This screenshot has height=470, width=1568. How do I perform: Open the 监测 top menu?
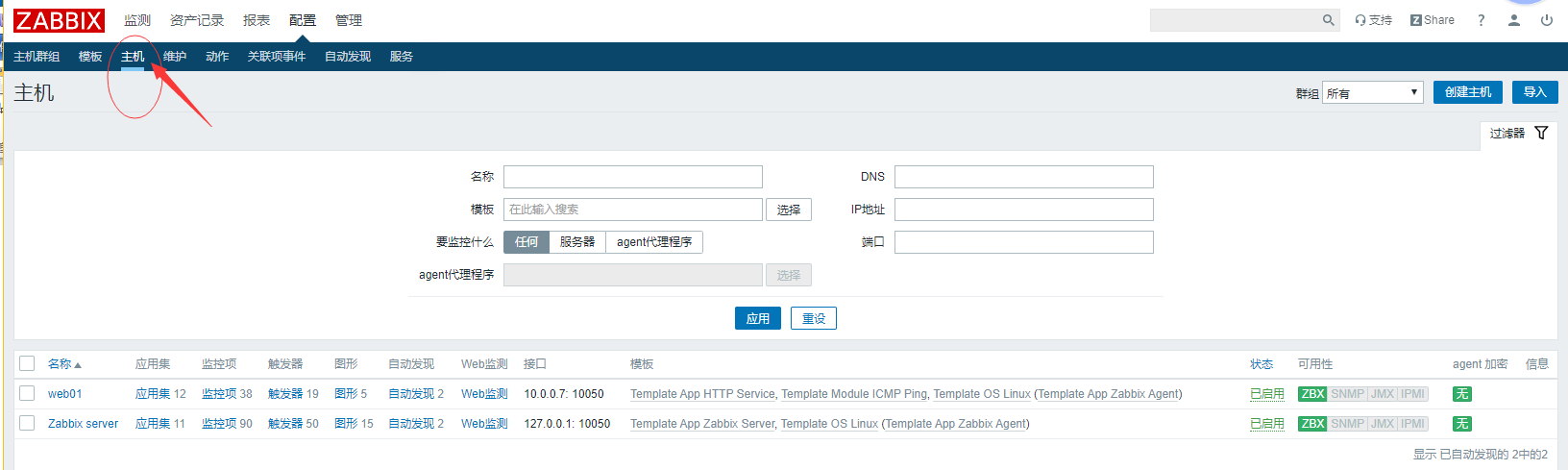137,20
